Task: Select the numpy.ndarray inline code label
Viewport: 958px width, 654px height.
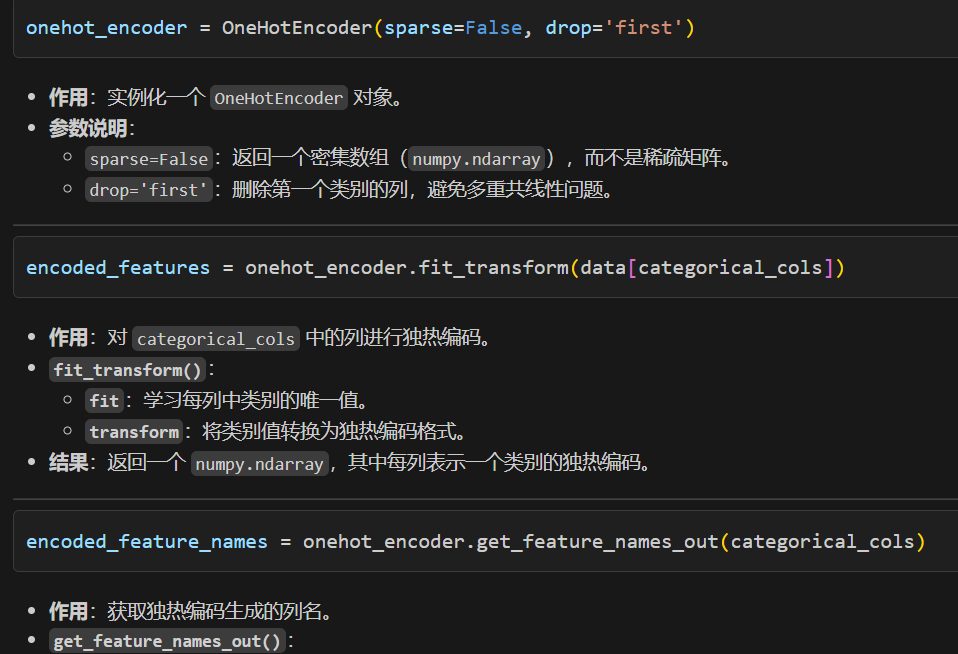Action: [x=476, y=158]
